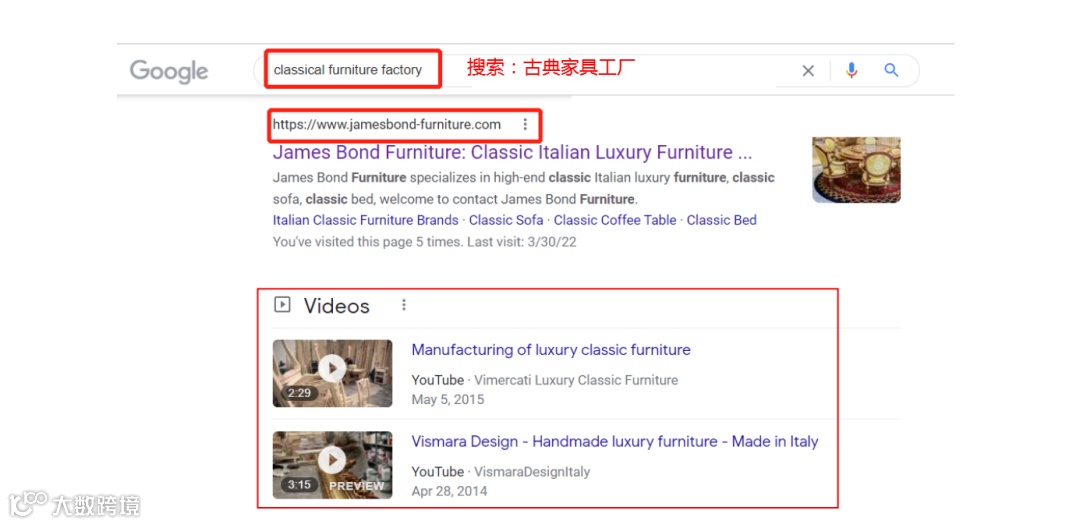The height and width of the screenshot is (525, 1080).
Task: Open the Classic Sofa sitelink
Action: pyautogui.click(x=506, y=220)
